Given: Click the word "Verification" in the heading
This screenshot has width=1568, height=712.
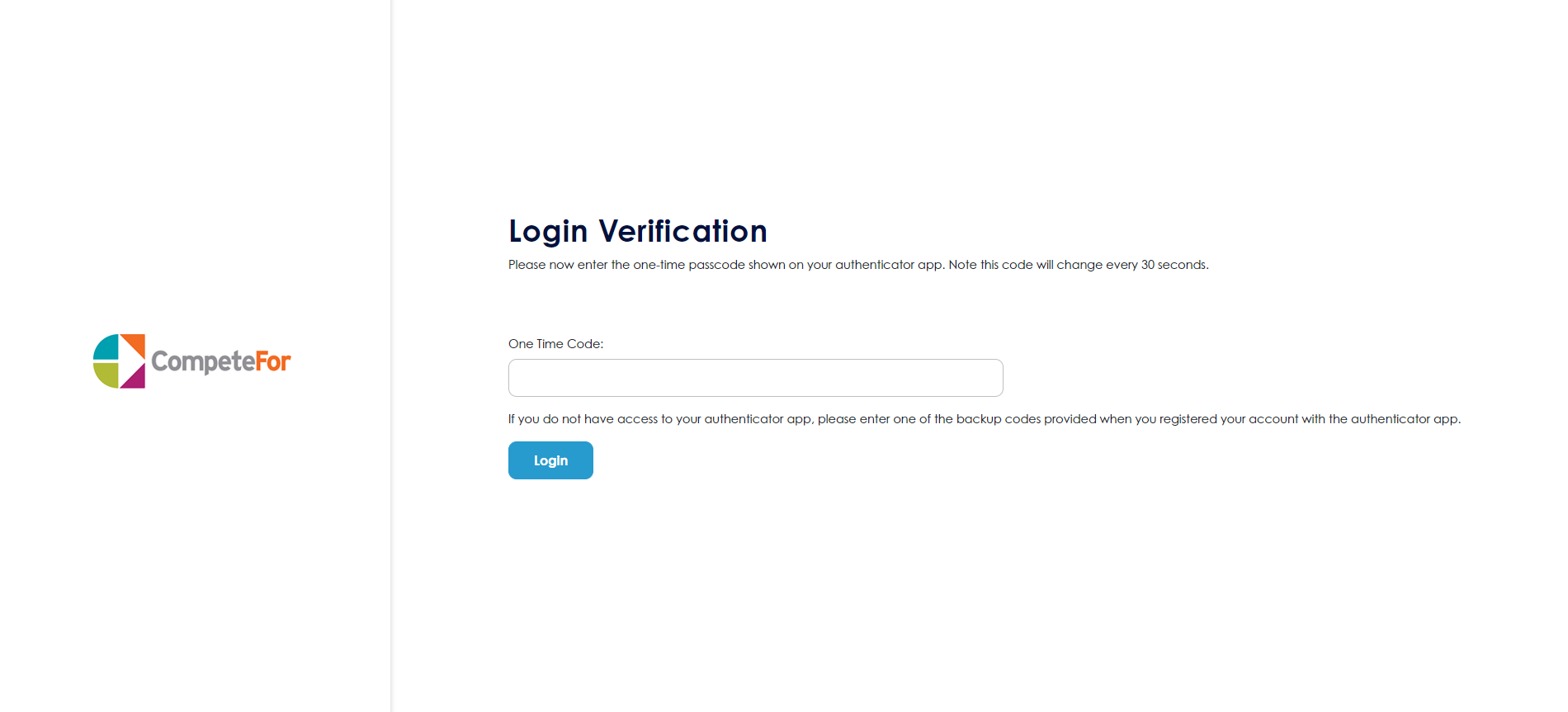Looking at the screenshot, I should [682, 231].
